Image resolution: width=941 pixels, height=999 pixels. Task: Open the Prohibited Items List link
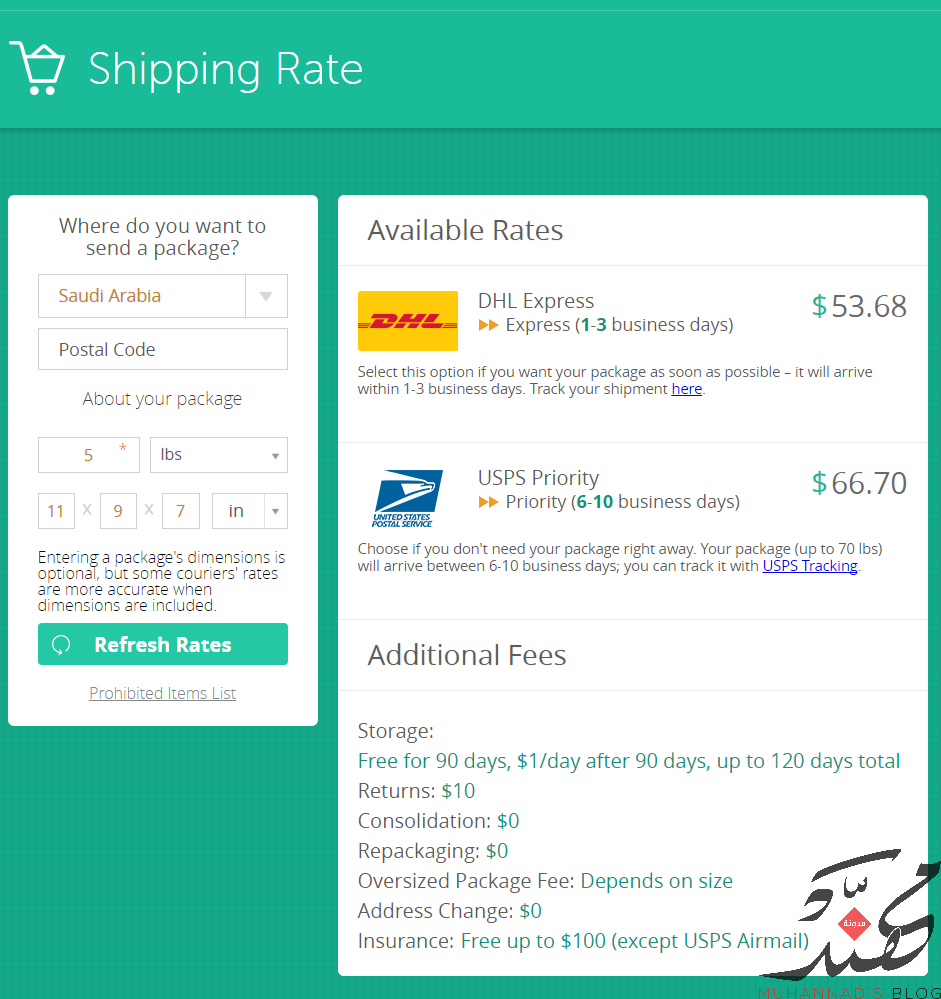(162, 693)
